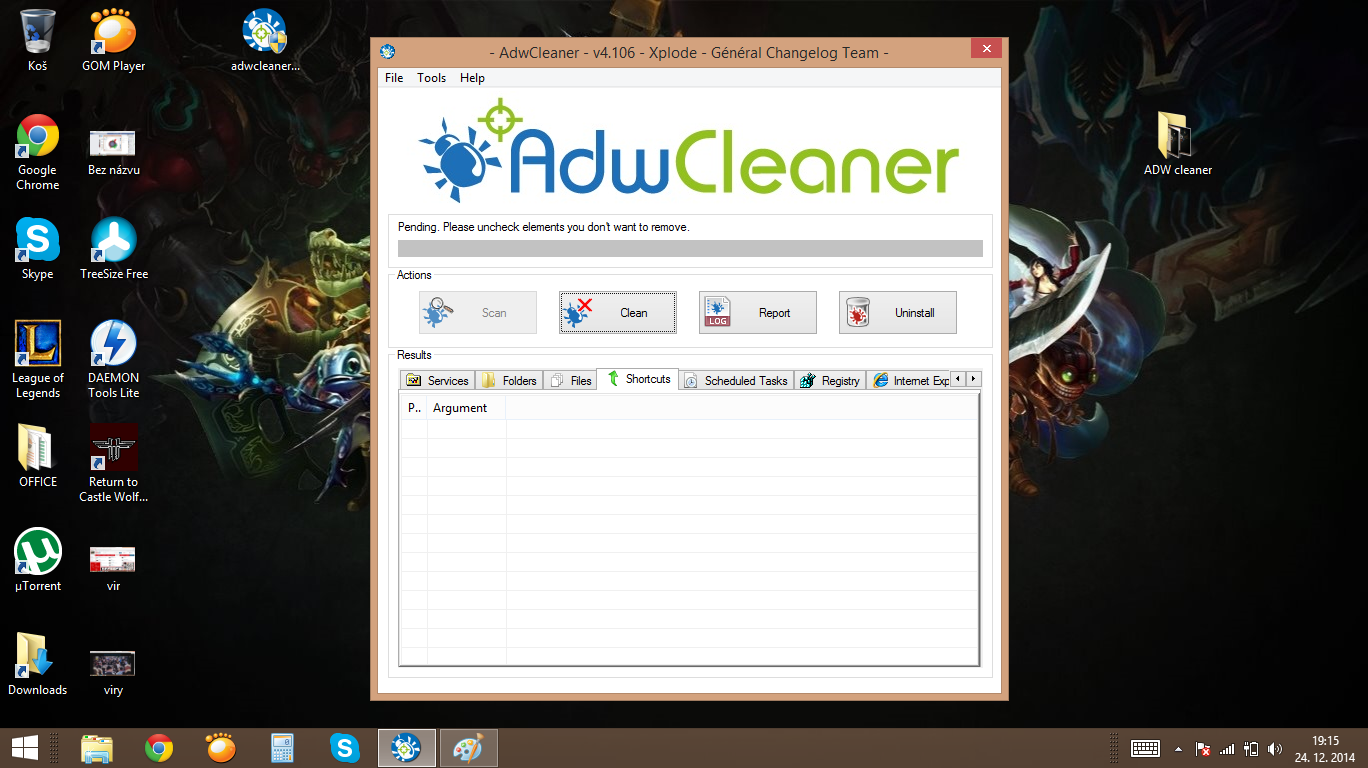Click the battery status icon in the tray
Screen dimensions: 1368x768
pos(1251,749)
